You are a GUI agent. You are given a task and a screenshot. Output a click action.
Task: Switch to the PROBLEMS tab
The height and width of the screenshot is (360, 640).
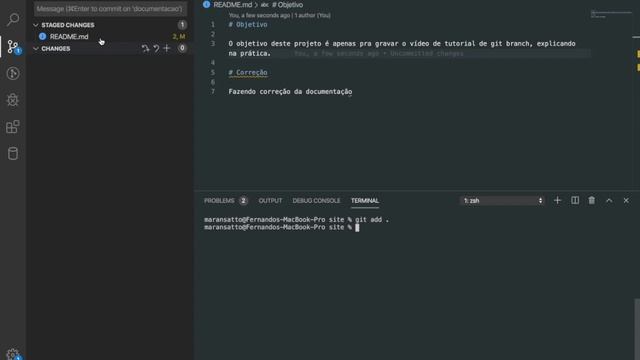click(x=219, y=201)
